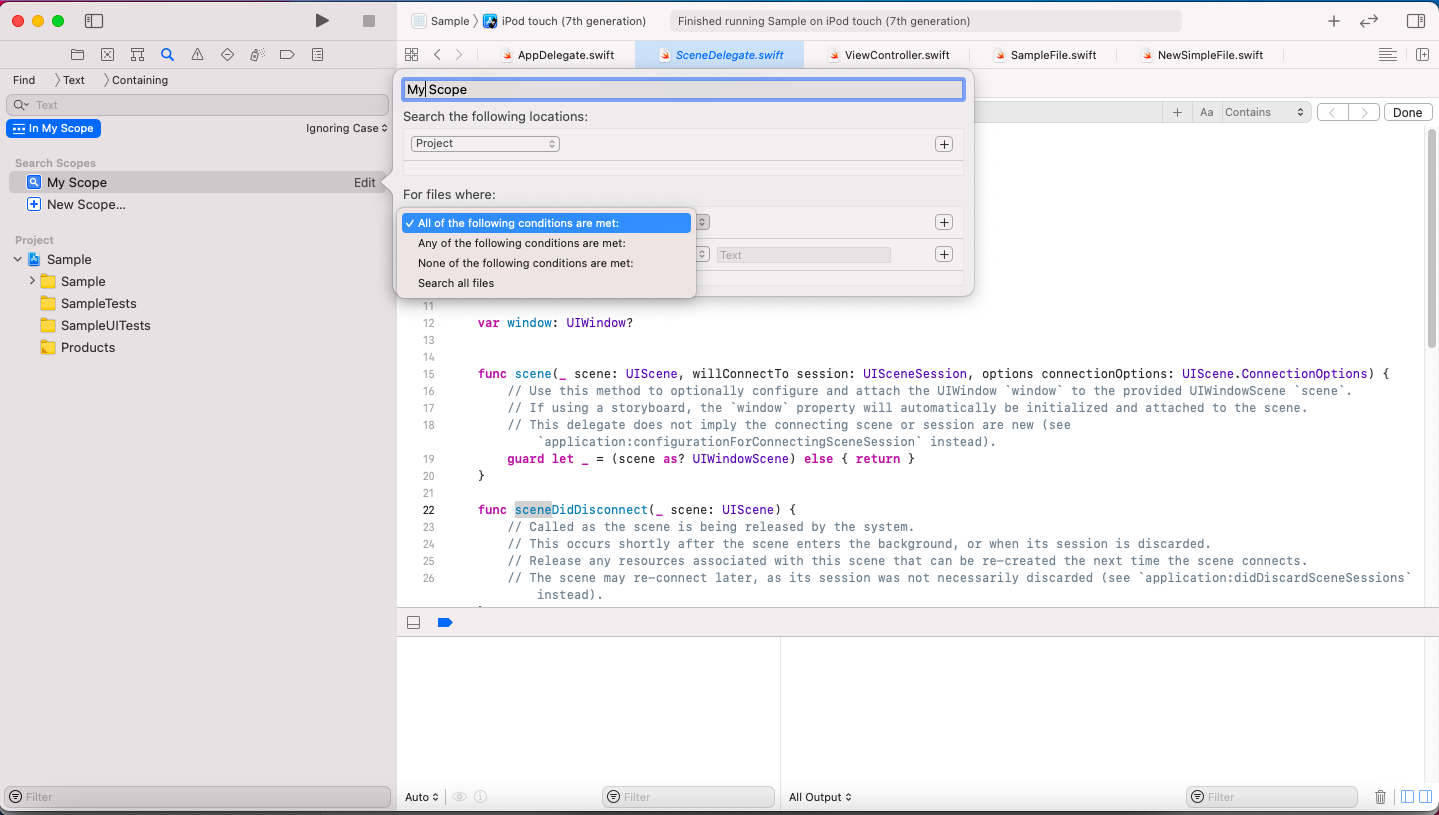The width and height of the screenshot is (1439, 815).
Task: Open the related items grid menu
Action: point(411,55)
